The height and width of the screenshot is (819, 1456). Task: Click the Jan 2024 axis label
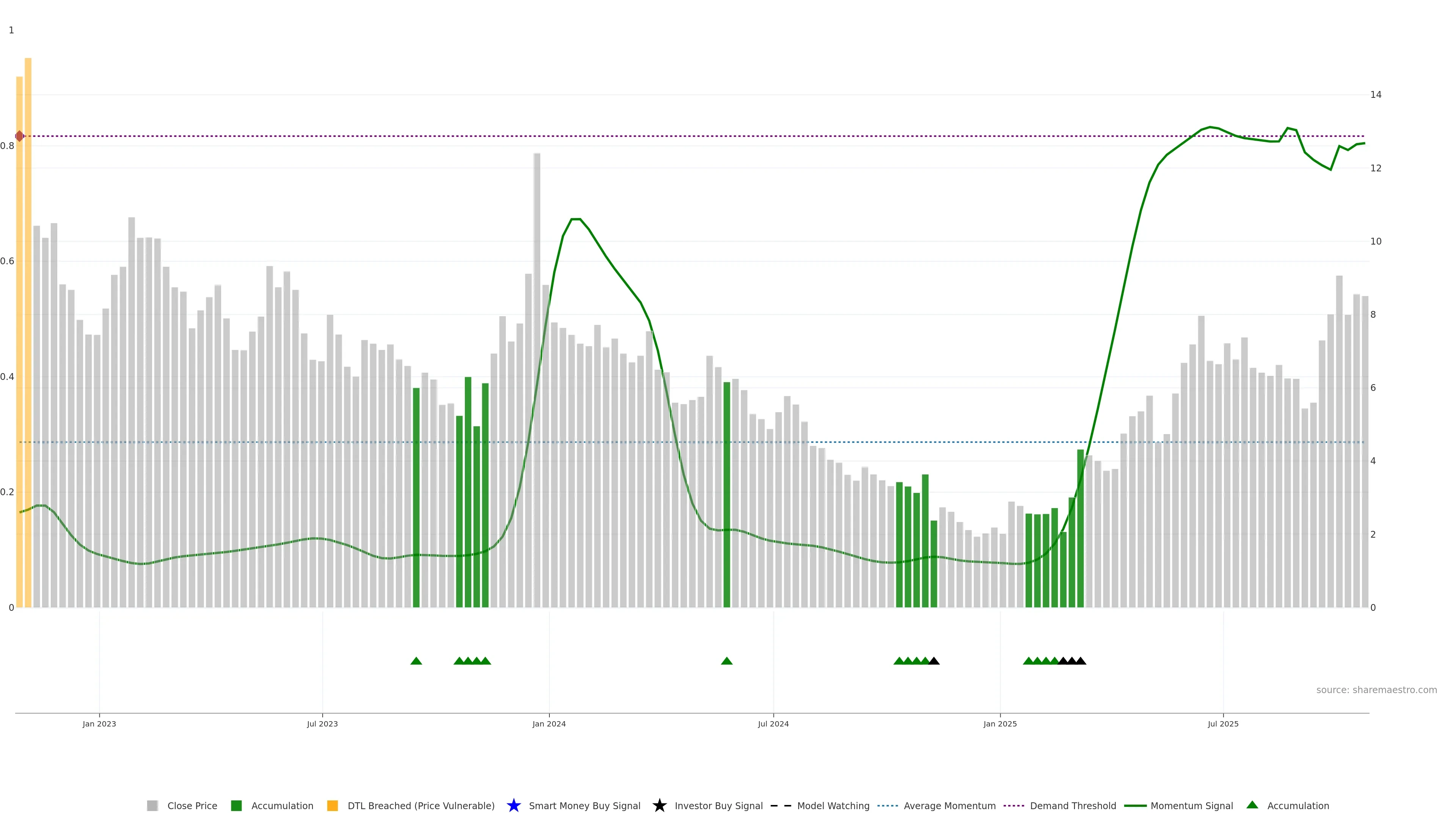[x=549, y=723]
